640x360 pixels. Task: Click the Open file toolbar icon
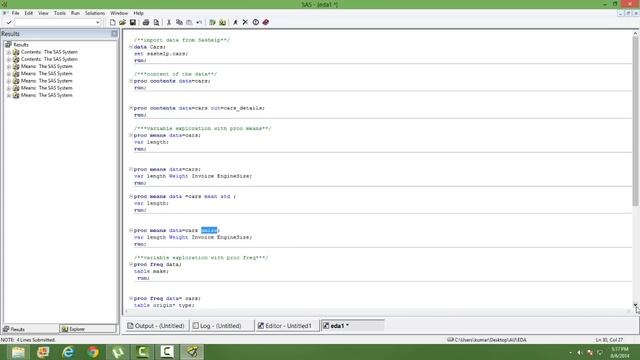(x=122, y=22)
